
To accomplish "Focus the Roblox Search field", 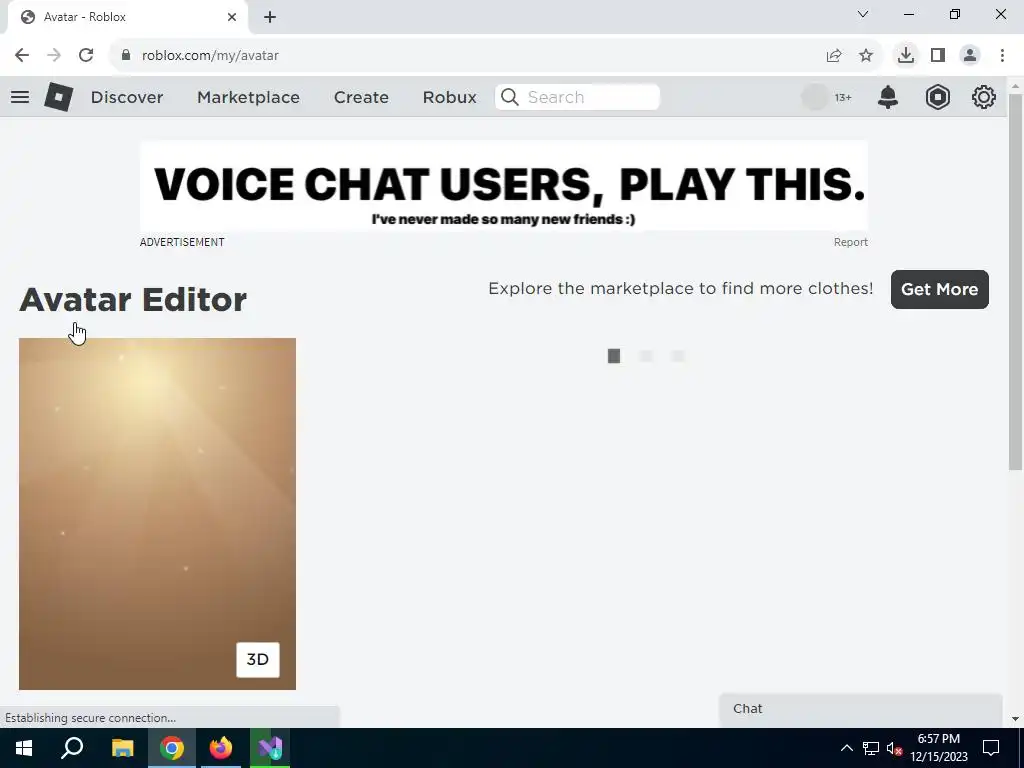I will pyautogui.click(x=577, y=97).
